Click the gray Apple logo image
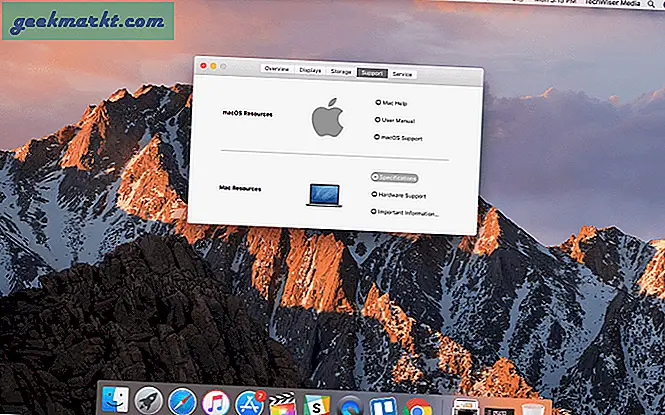 click(x=327, y=117)
